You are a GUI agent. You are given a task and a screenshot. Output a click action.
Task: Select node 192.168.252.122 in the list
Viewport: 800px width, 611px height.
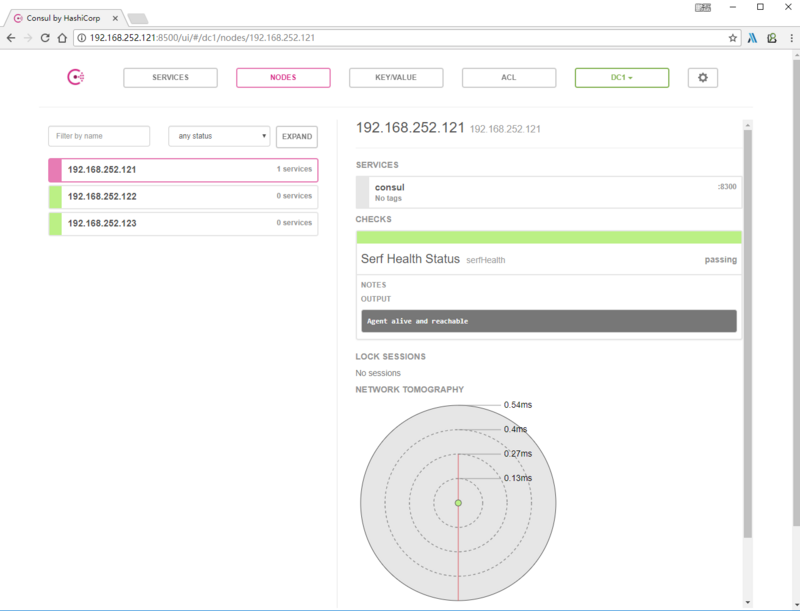[x=183, y=197]
